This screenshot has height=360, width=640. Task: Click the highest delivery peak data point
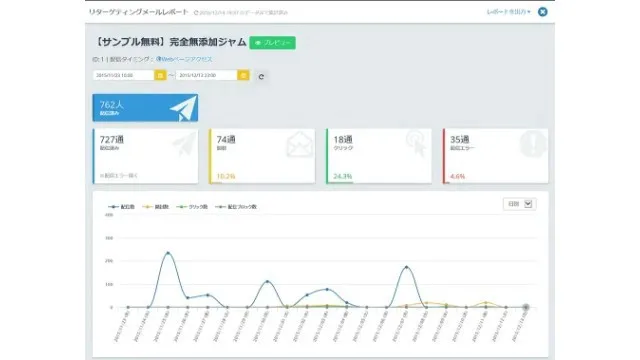tap(168, 253)
